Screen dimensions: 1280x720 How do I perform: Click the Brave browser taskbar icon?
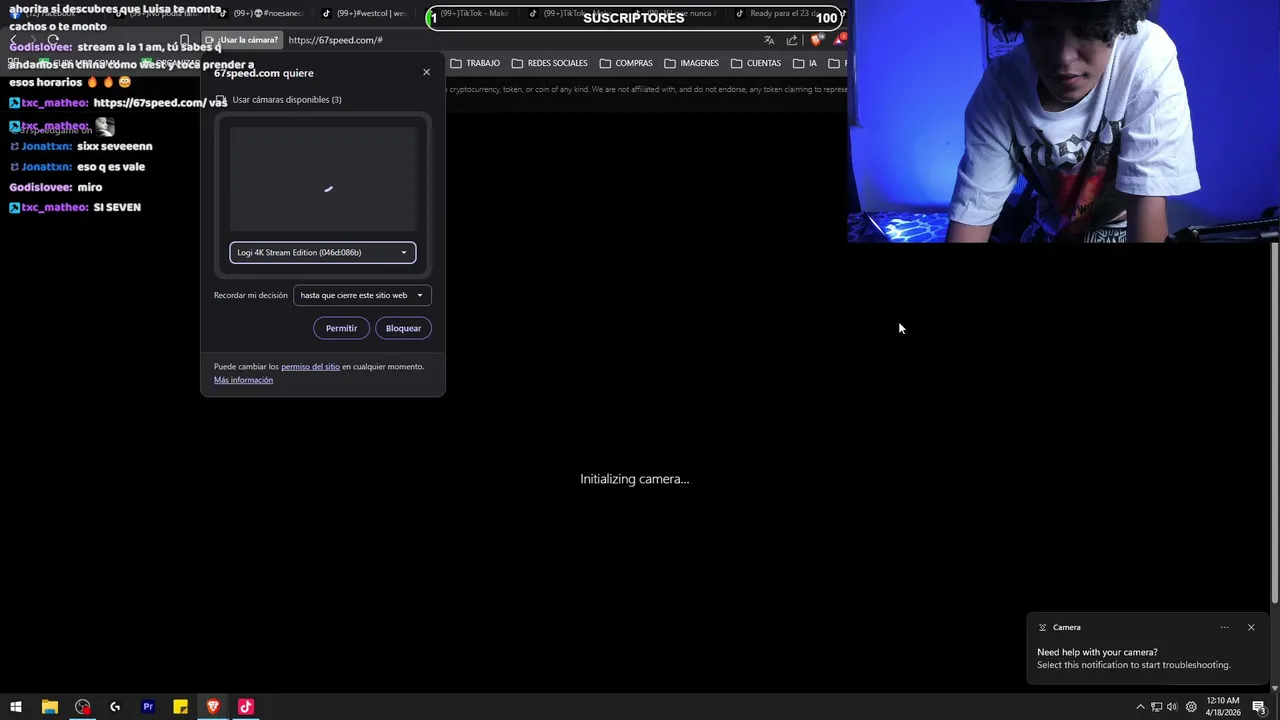(213, 707)
